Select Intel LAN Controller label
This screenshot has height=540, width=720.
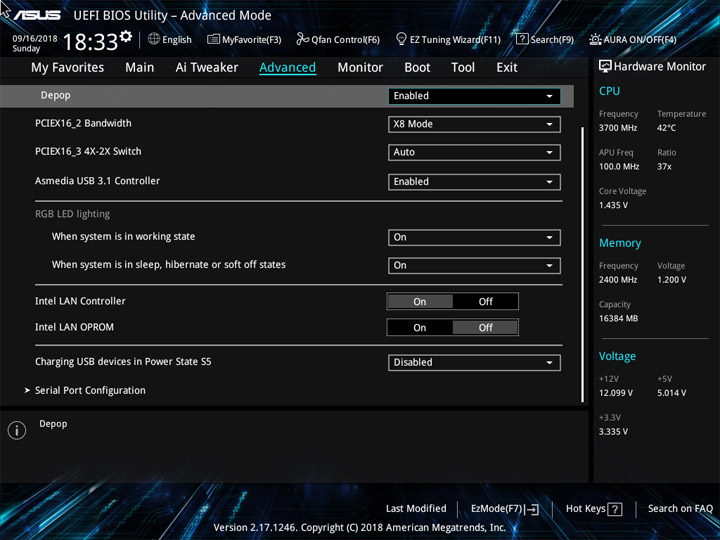[x=80, y=301]
